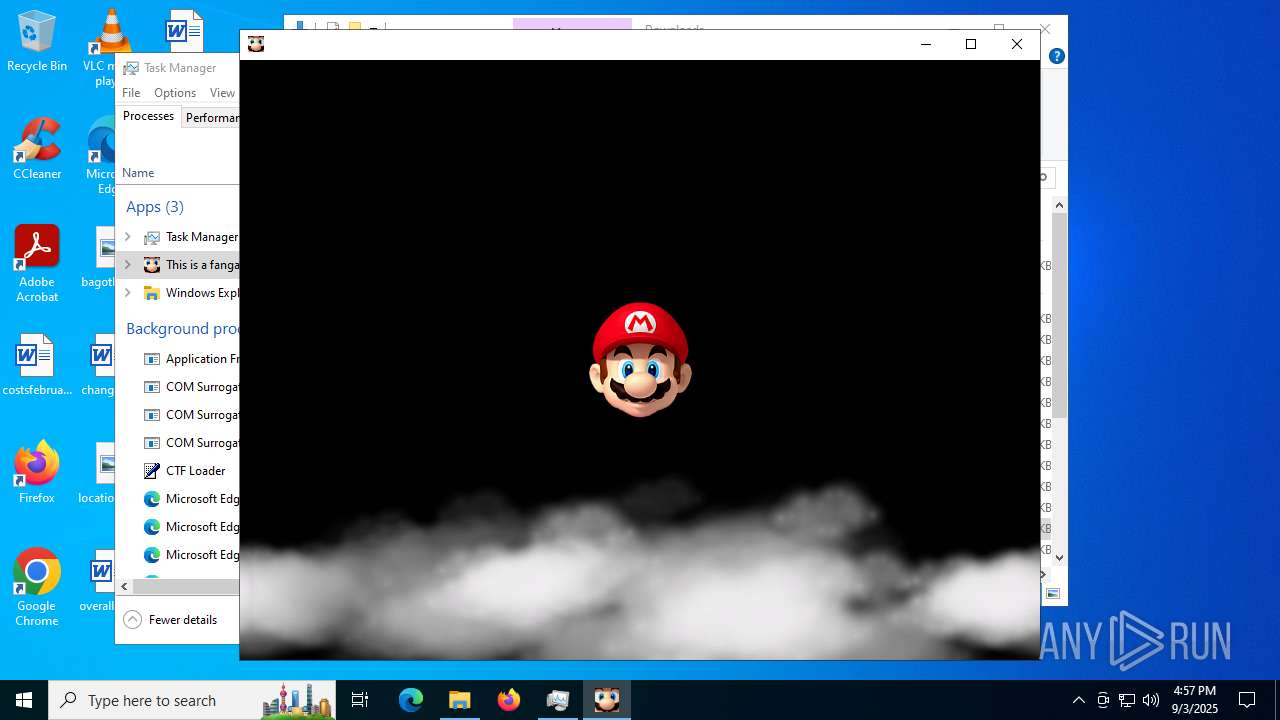Screen dimensions: 1280x720
Task: Open the Adobe Acrobat desktop shortcut
Action: tap(37, 264)
